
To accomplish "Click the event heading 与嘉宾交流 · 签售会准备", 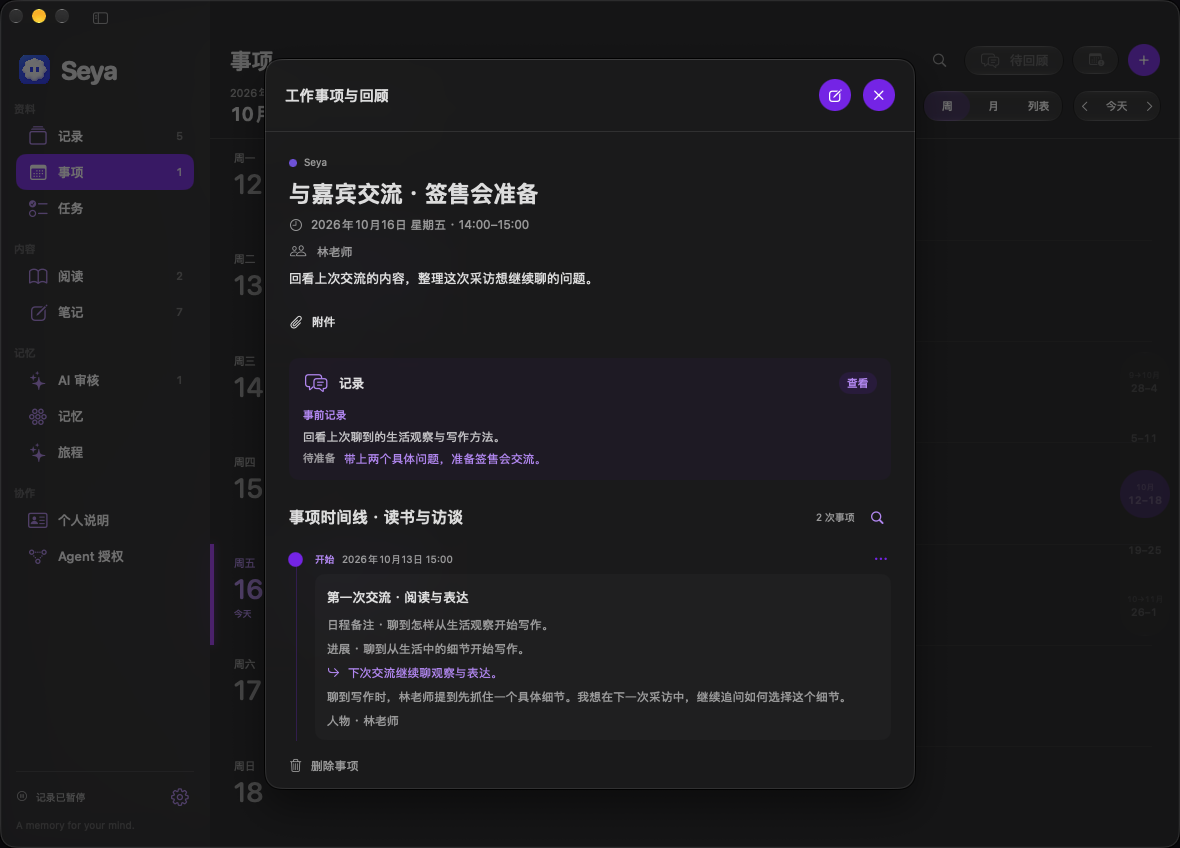I will [413, 194].
